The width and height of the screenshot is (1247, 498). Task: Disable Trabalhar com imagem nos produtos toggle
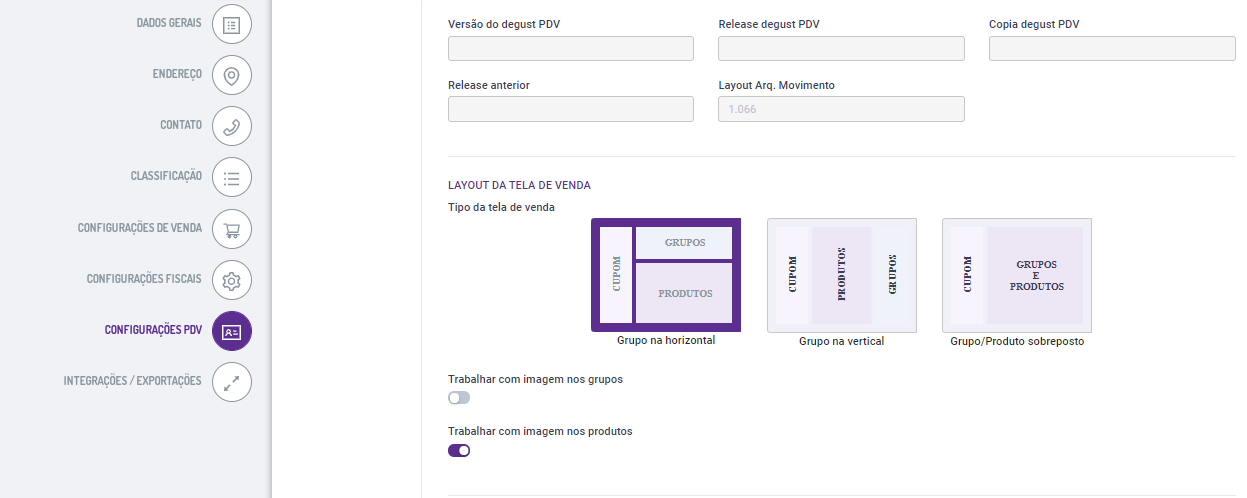[x=459, y=450]
